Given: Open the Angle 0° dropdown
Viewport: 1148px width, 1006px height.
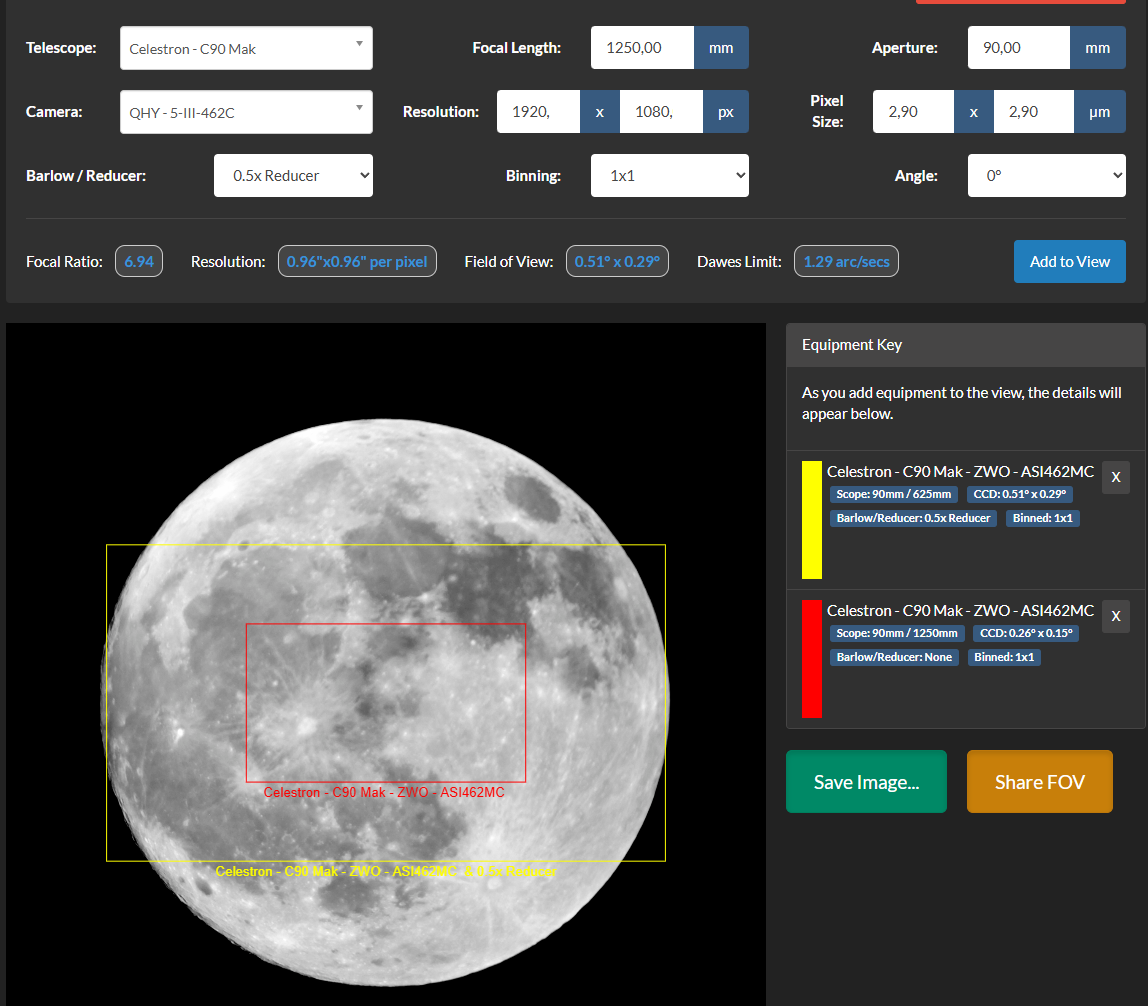Looking at the screenshot, I should click(1046, 176).
